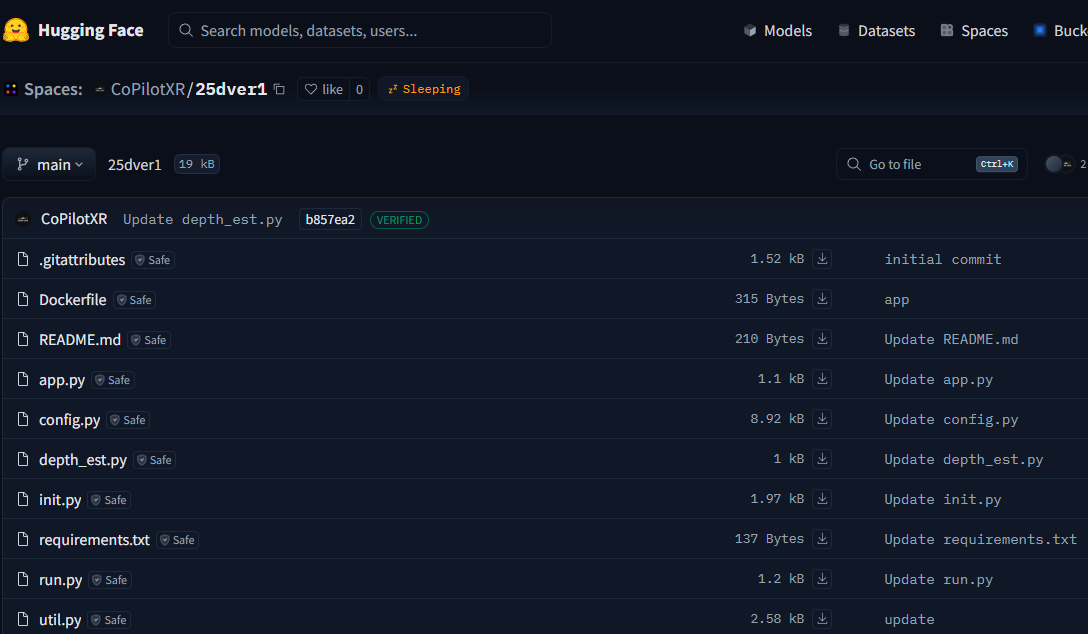The width and height of the screenshot is (1088, 634).
Task: Download config.py with its download icon
Action: (x=822, y=419)
